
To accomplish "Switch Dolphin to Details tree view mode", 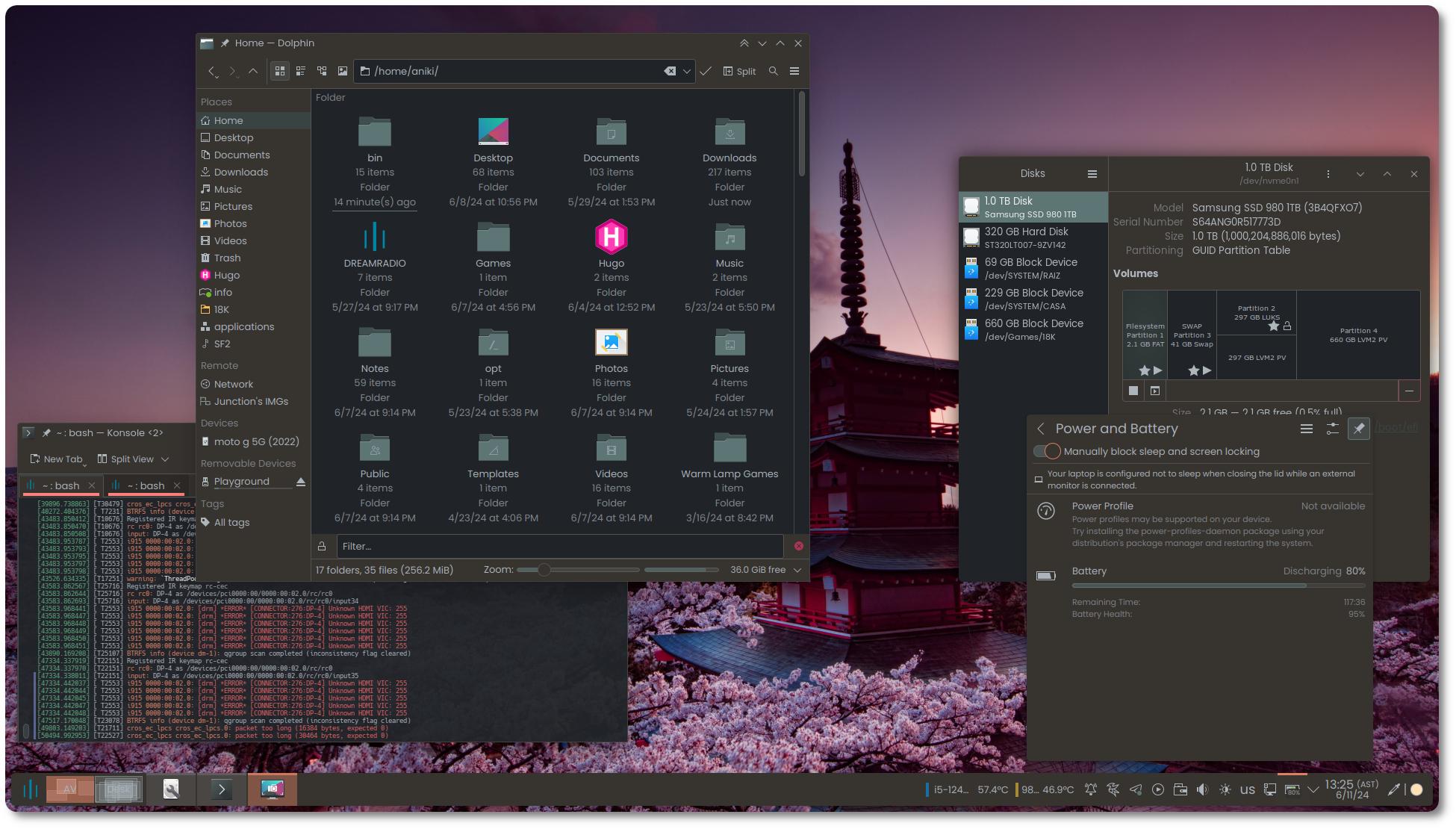I will tap(322, 71).
